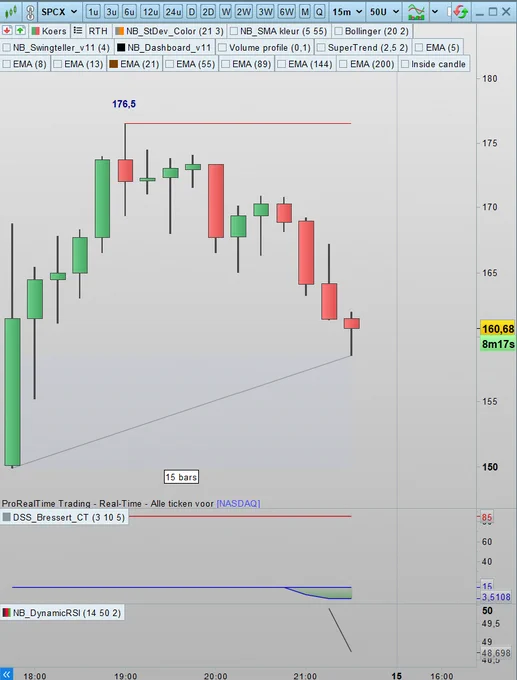Toggle the RTH session button
Viewport: 517px width, 680px height.
pos(98,31)
